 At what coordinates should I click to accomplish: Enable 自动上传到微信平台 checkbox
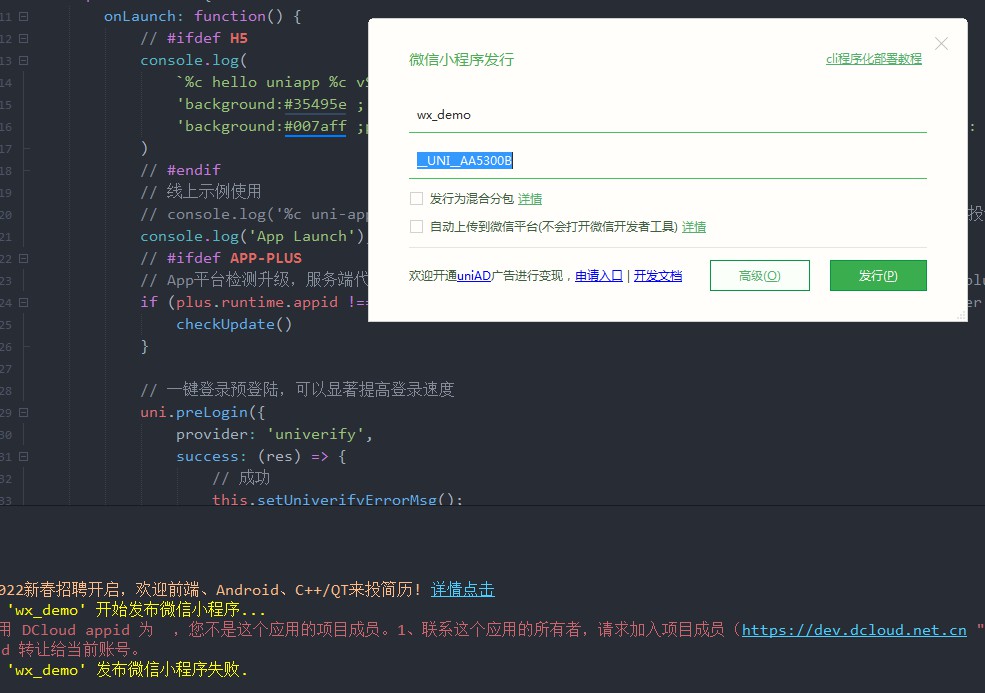[416, 226]
